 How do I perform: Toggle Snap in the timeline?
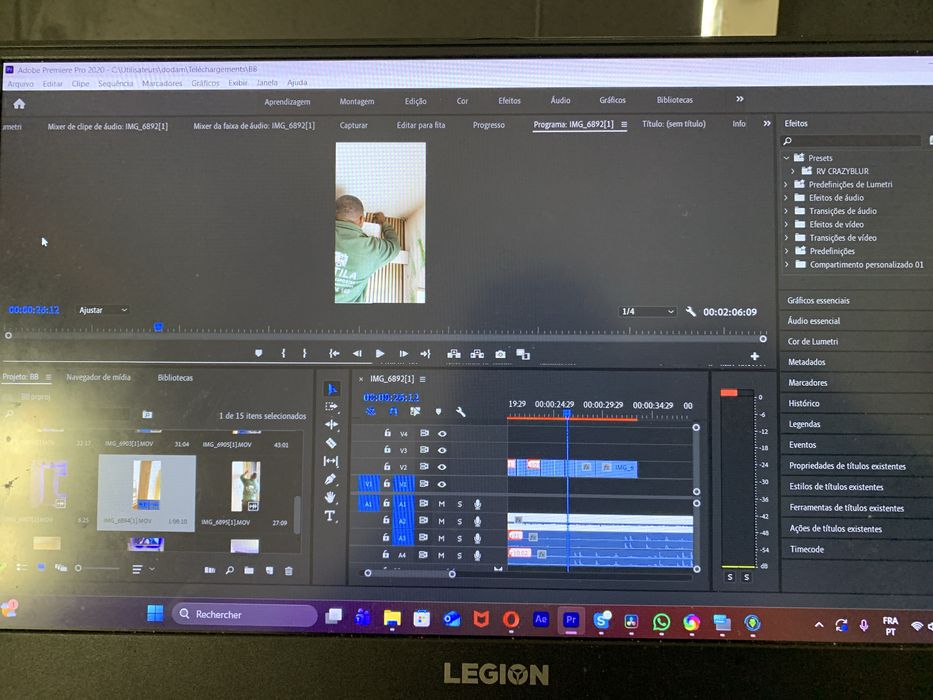pyautogui.click(x=393, y=411)
